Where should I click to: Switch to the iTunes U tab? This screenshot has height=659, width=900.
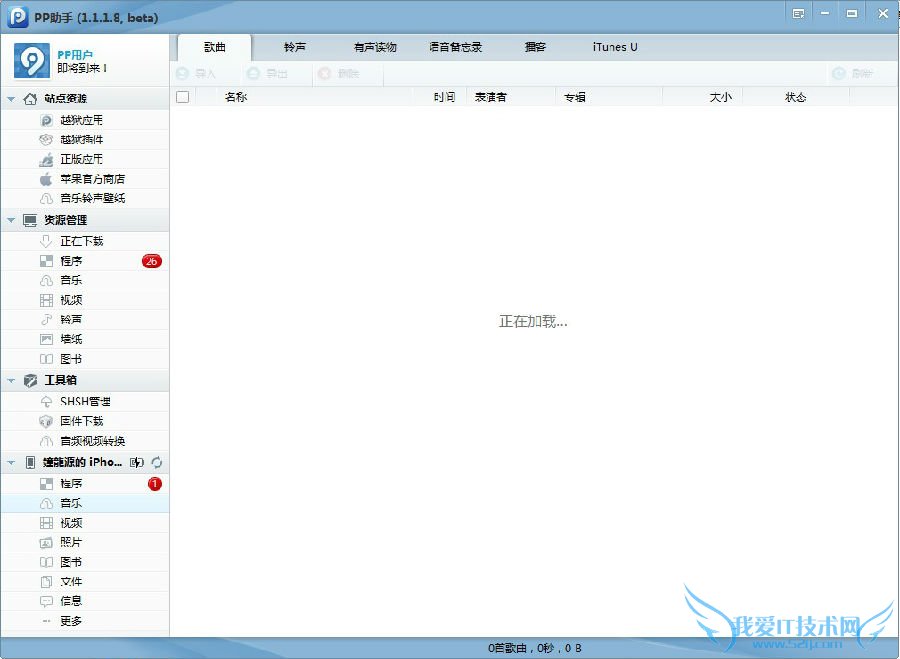click(615, 47)
